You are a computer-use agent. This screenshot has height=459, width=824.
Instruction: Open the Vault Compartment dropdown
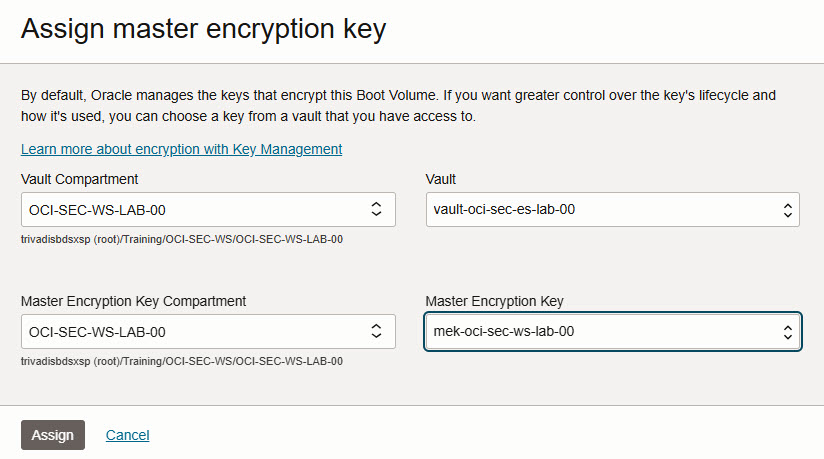(208, 210)
